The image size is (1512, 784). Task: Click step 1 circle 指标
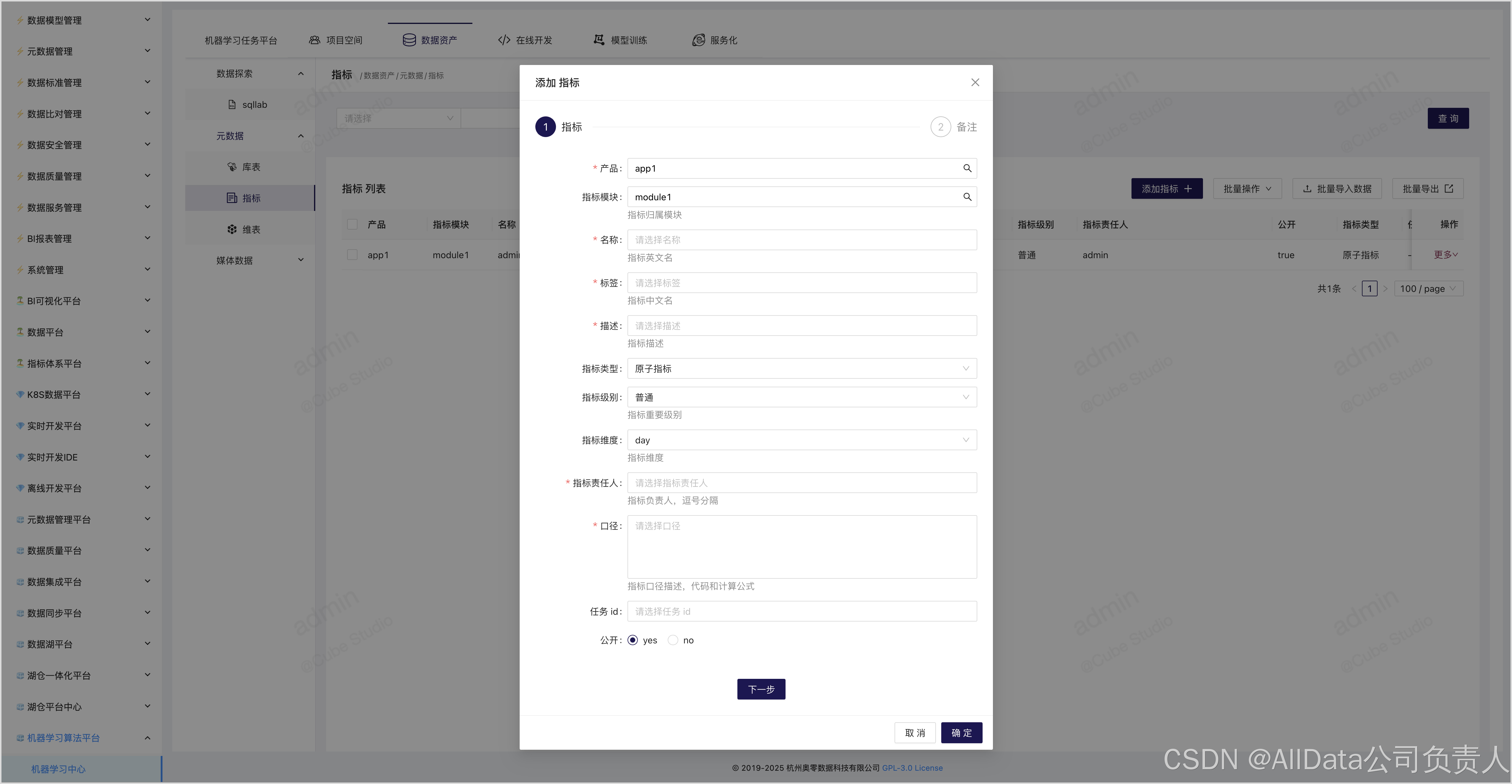click(x=545, y=127)
